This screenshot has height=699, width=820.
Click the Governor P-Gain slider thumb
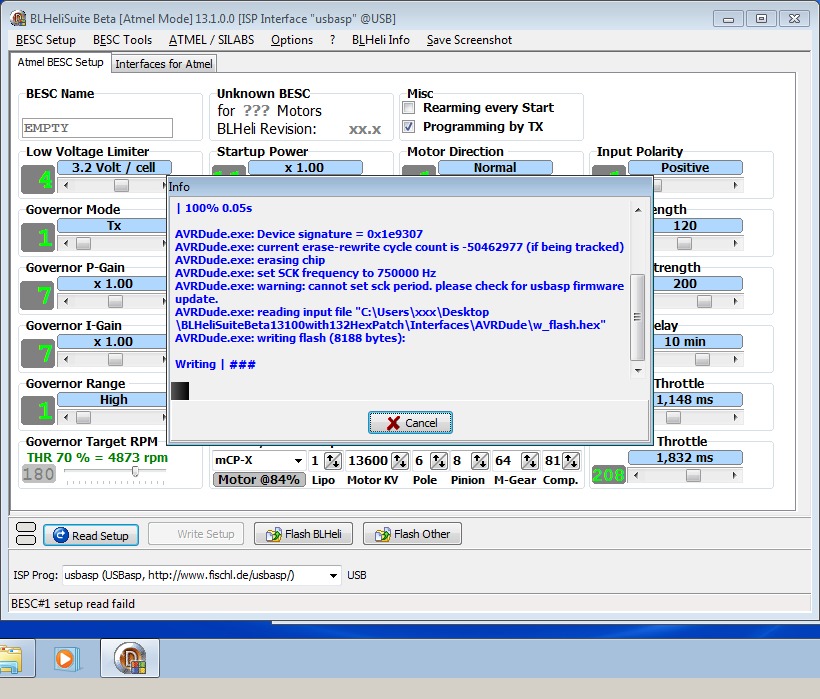[115, 301]
